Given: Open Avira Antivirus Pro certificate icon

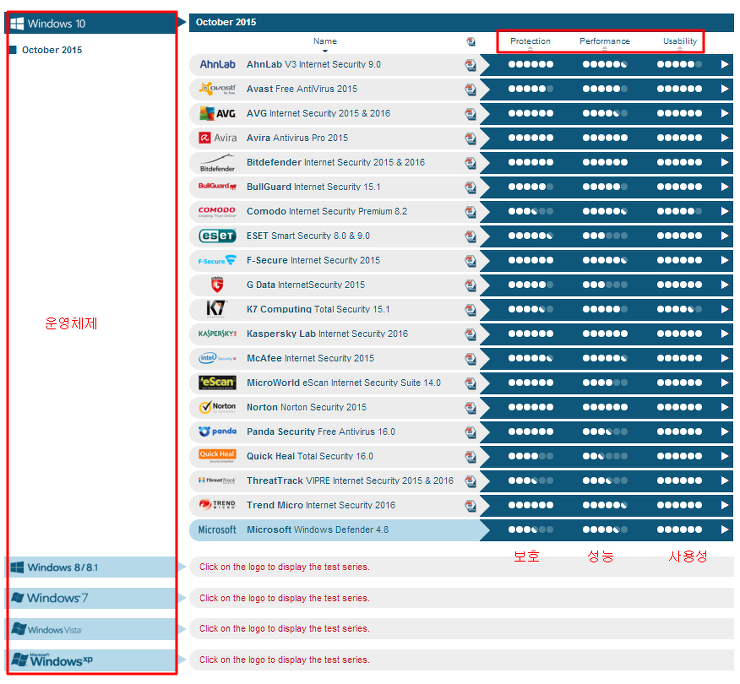Looking at the screenshot, I should [470, 138].
